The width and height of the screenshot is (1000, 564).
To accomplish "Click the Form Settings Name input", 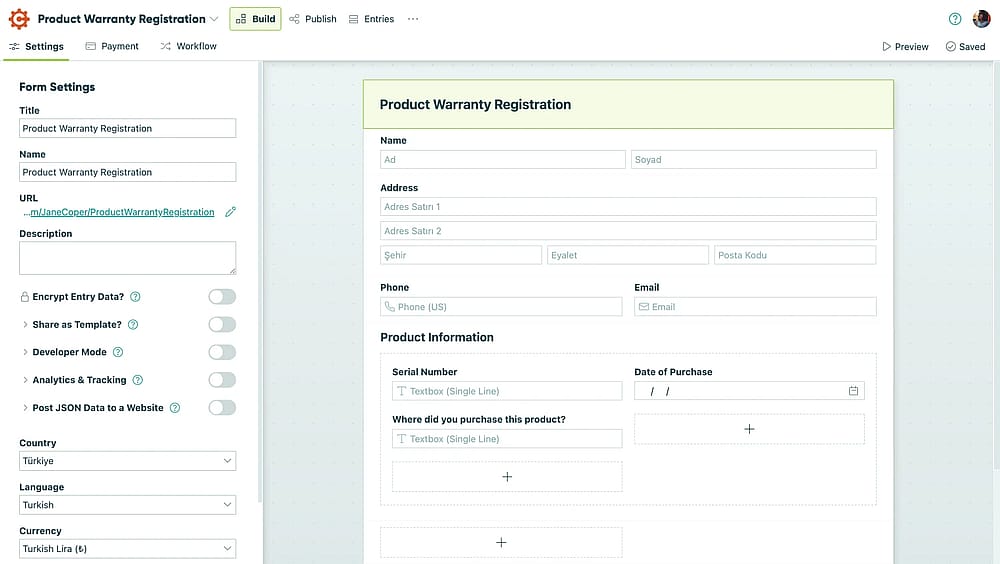I will click(128, 172).
